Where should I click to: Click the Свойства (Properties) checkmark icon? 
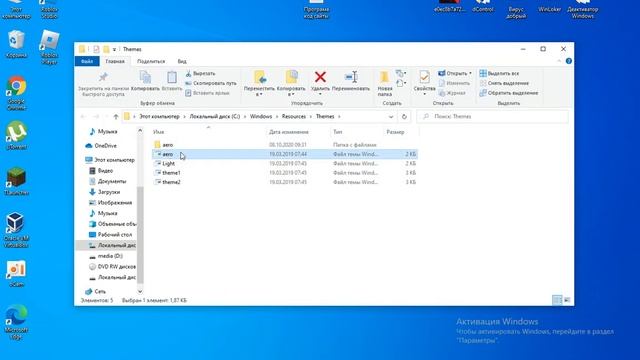coord(424,77)
